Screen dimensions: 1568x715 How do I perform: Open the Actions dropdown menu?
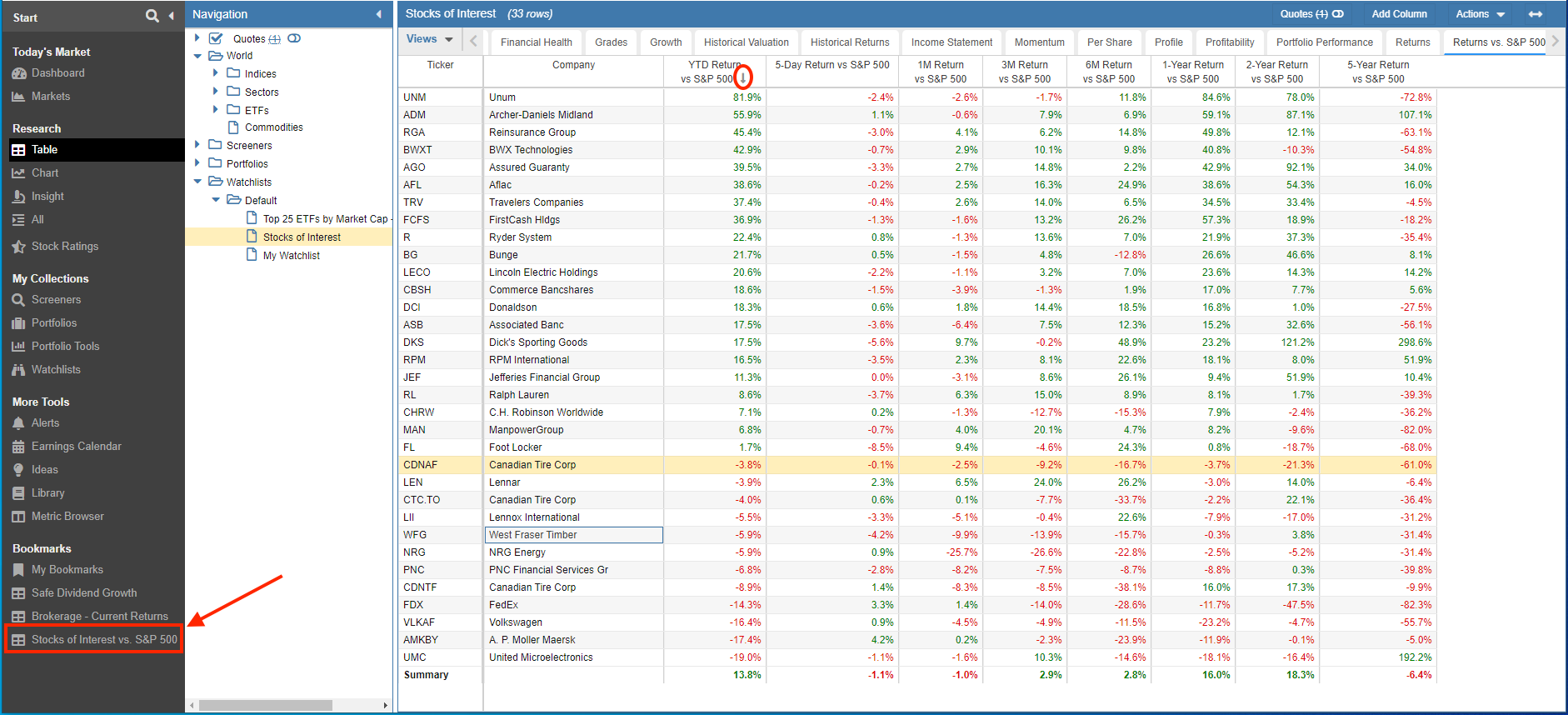(x=1481, y=14)
